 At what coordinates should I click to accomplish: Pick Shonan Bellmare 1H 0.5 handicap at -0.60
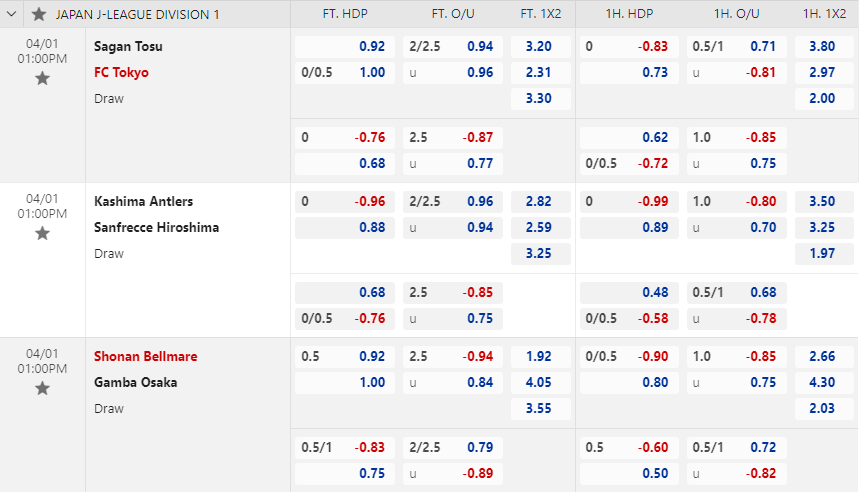(629, 448)
